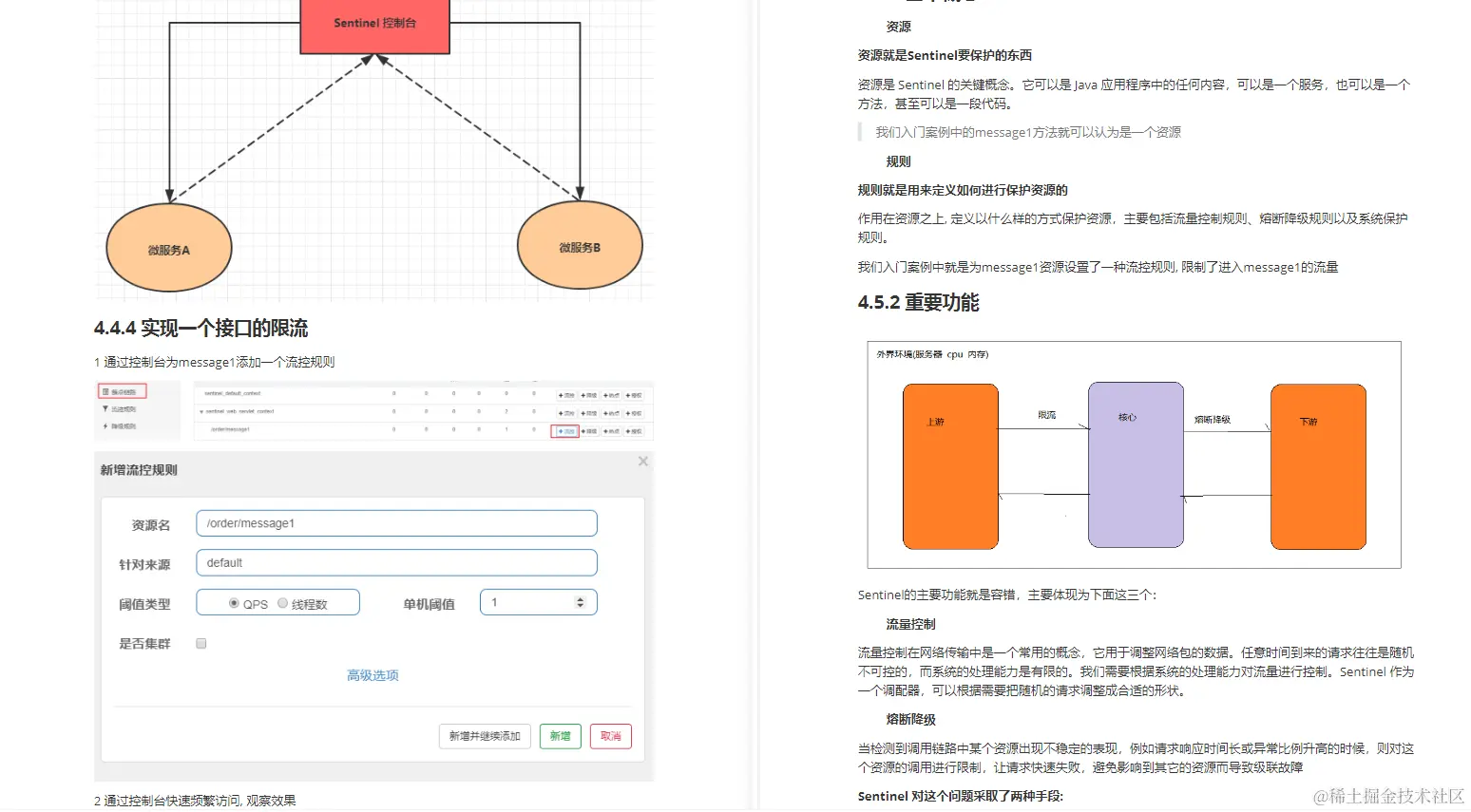Enable the 是否集群 checkbox
The width and height of the screenshot is (1471, 812).
(201, 643)
